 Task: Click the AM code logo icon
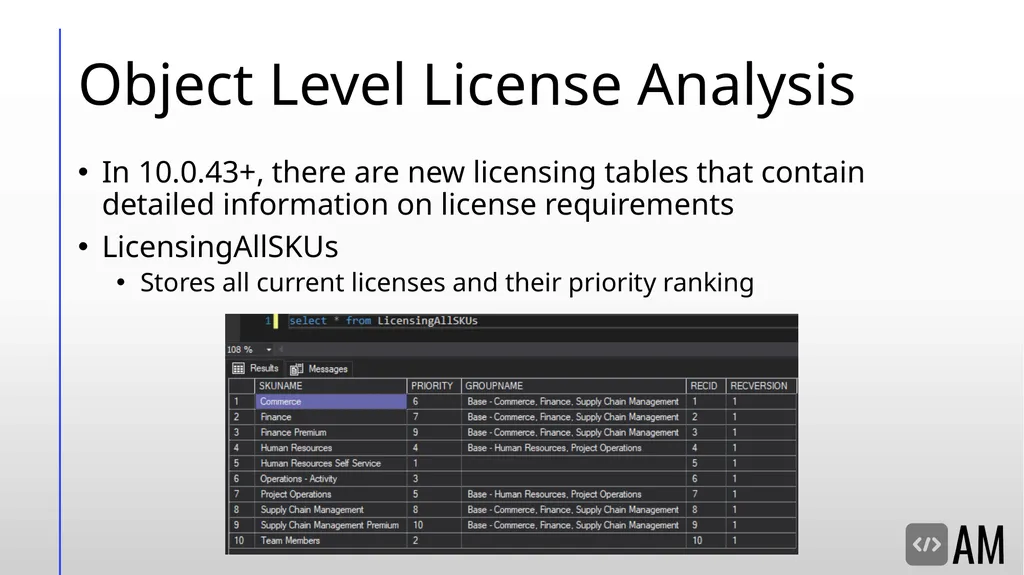(926, 544)
